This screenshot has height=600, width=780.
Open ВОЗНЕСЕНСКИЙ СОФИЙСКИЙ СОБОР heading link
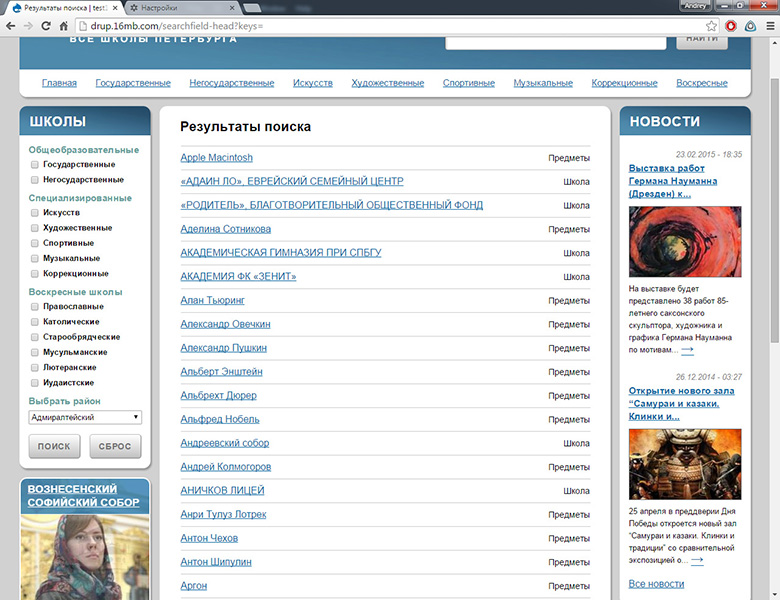[84, 496]
